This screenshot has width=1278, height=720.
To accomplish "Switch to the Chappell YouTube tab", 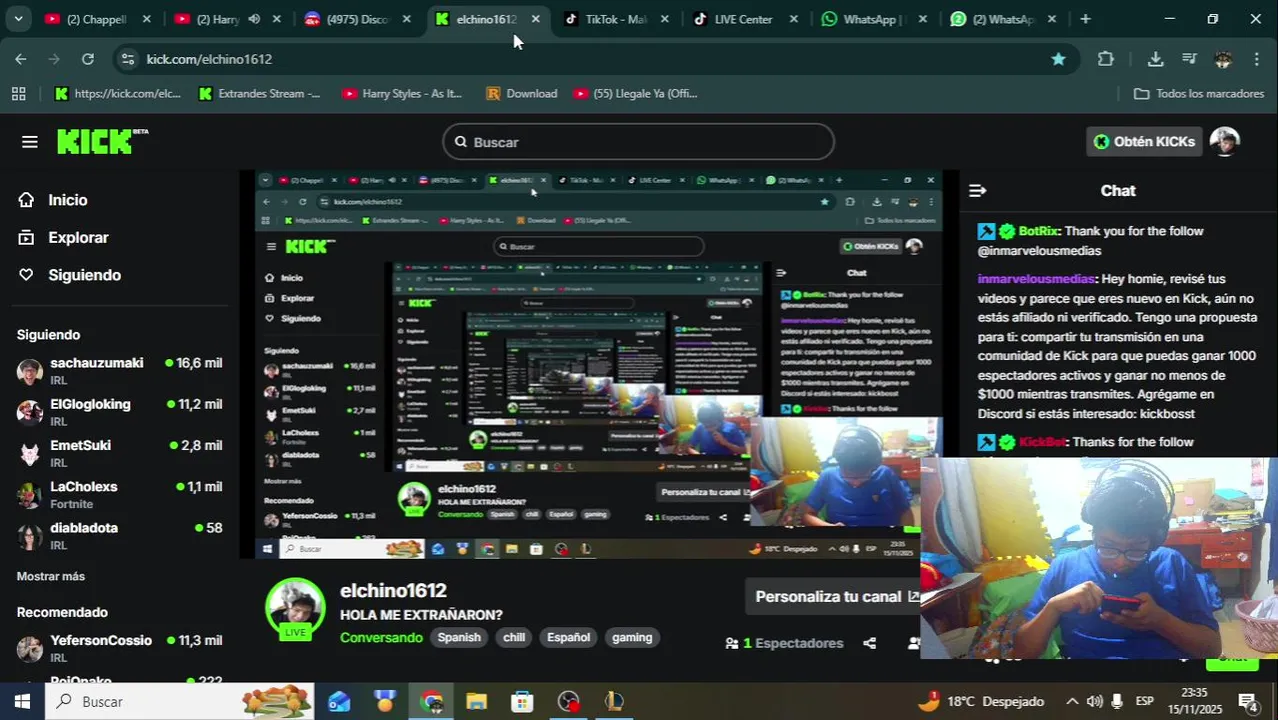I will 97,19.
